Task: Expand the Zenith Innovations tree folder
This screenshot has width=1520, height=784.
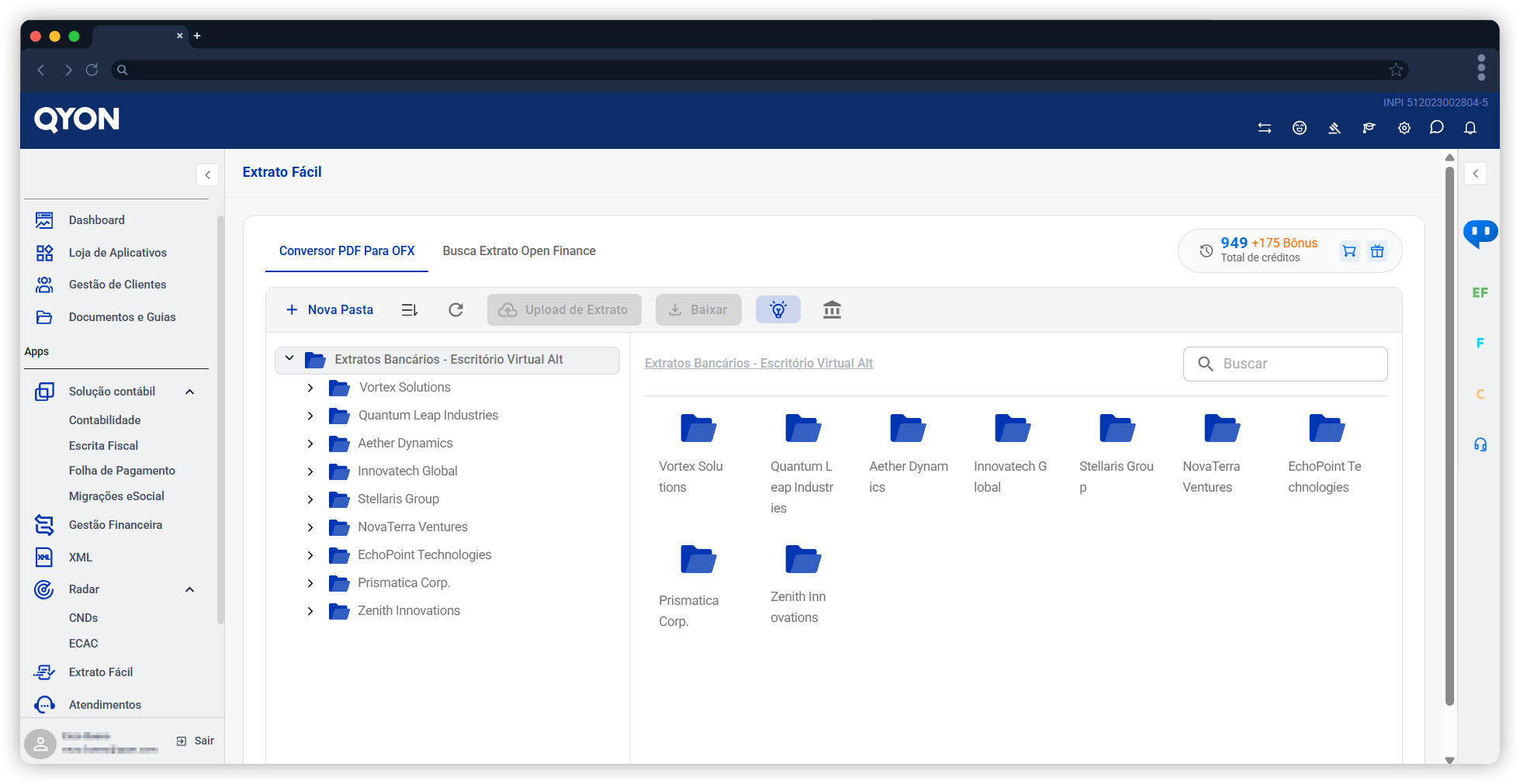Action: tap(310, 611)
